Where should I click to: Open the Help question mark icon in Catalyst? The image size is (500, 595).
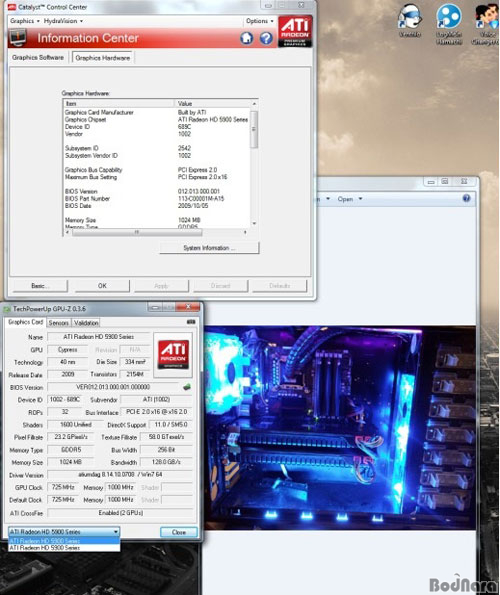pos(266,38)
